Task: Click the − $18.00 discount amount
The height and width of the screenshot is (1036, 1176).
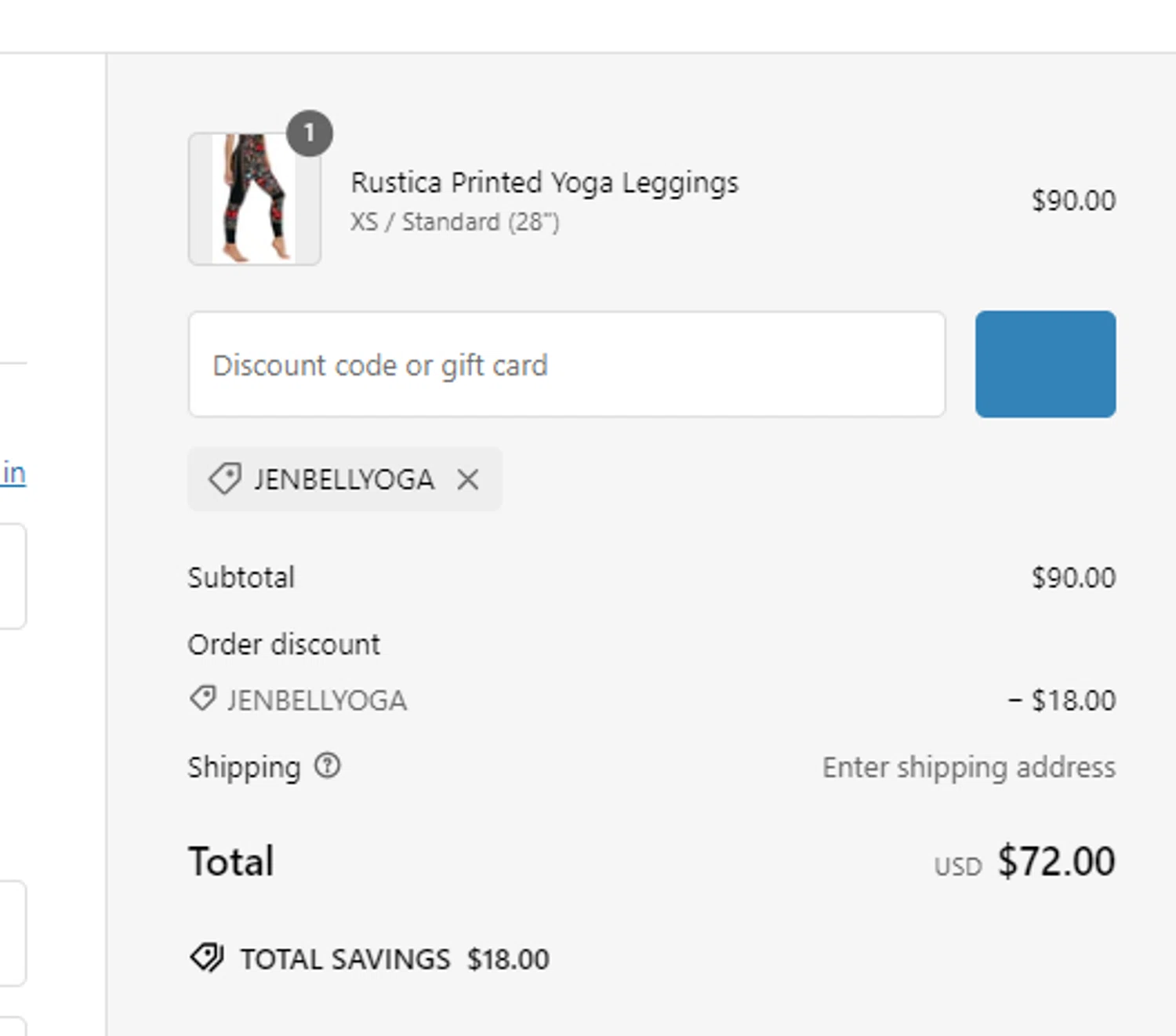Action: tap(1062, 700)
